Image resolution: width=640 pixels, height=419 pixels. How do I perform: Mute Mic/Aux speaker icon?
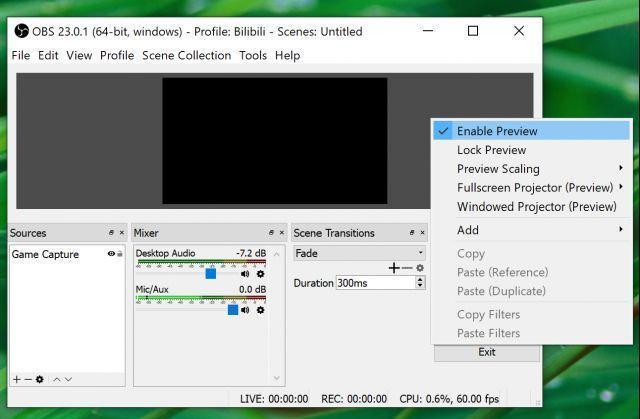coord(245,310)
